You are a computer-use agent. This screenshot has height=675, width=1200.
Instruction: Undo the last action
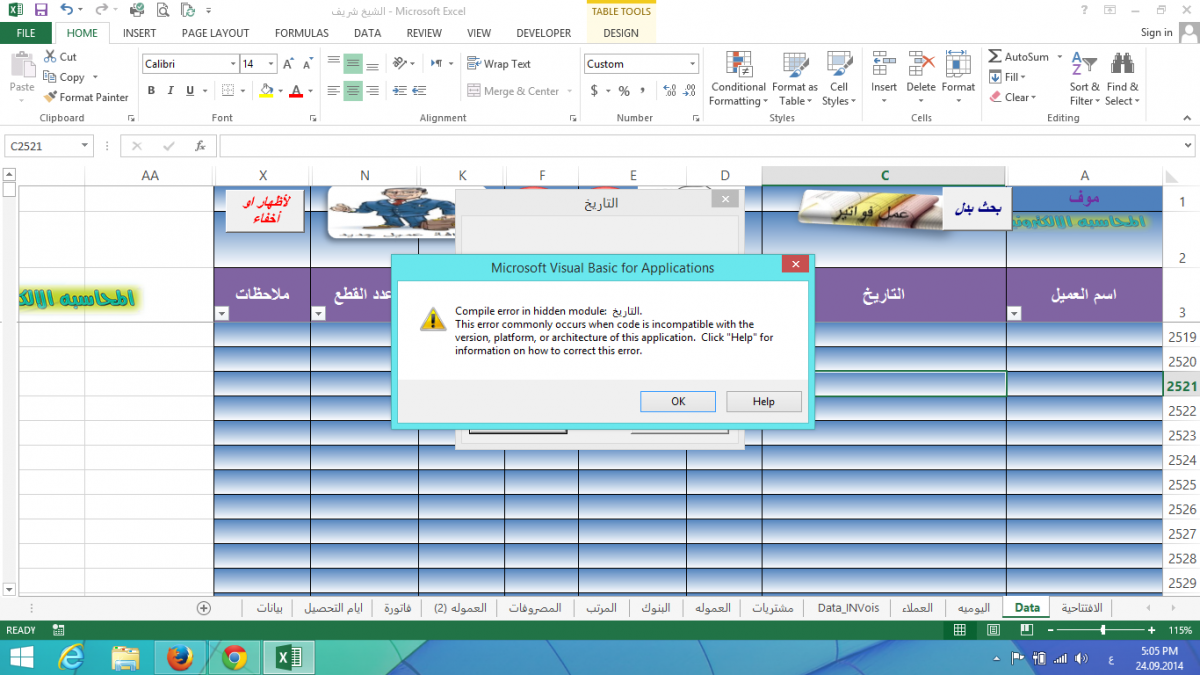tap(66, 9)
